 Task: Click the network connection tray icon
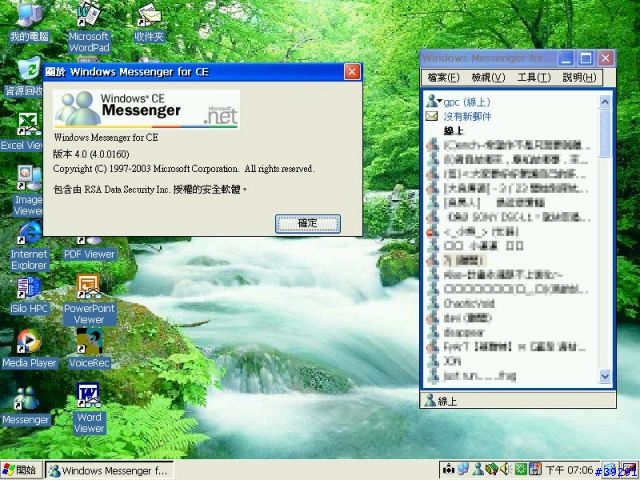449,470
